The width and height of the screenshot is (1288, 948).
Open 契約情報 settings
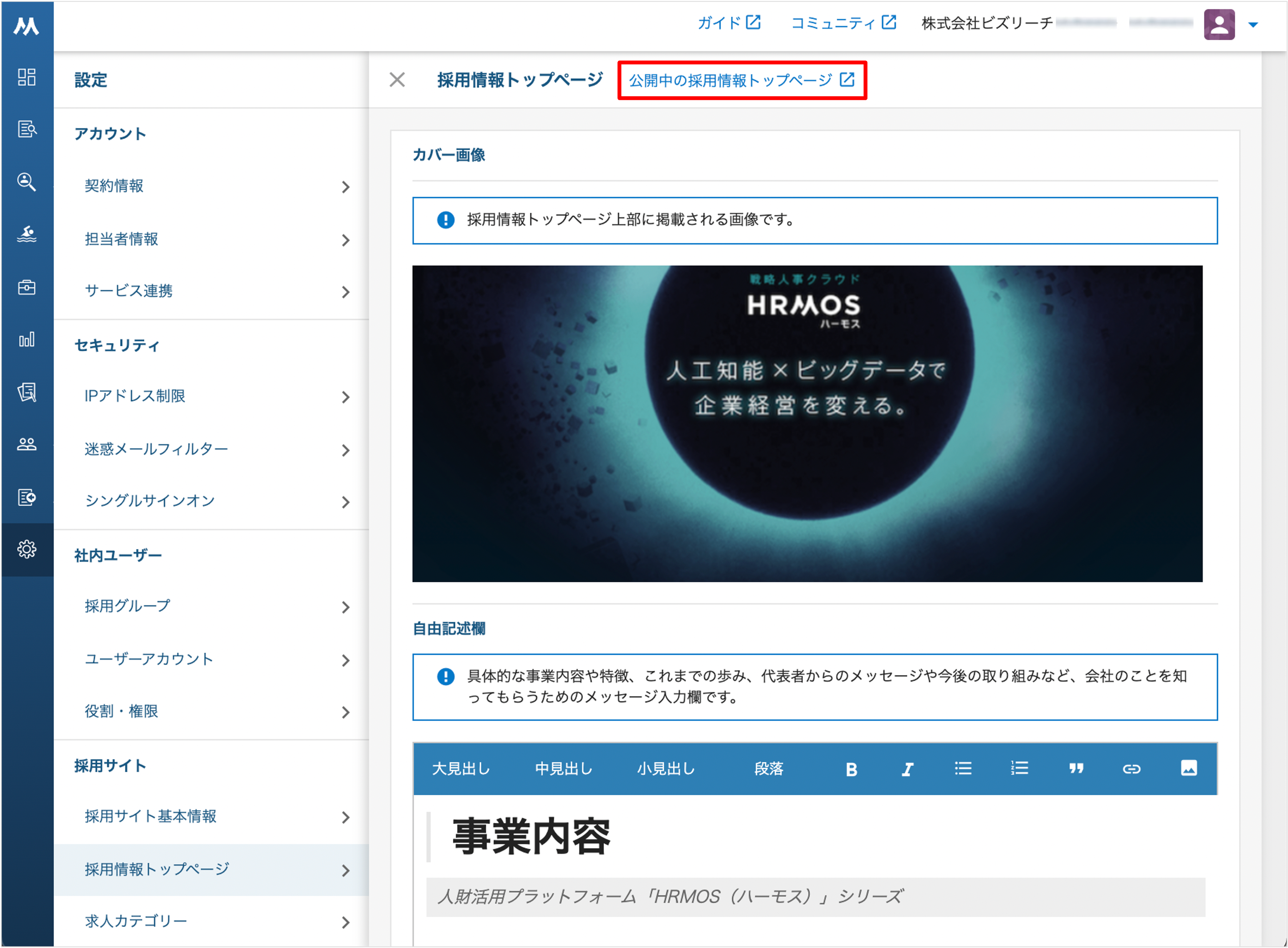(211, 187)
